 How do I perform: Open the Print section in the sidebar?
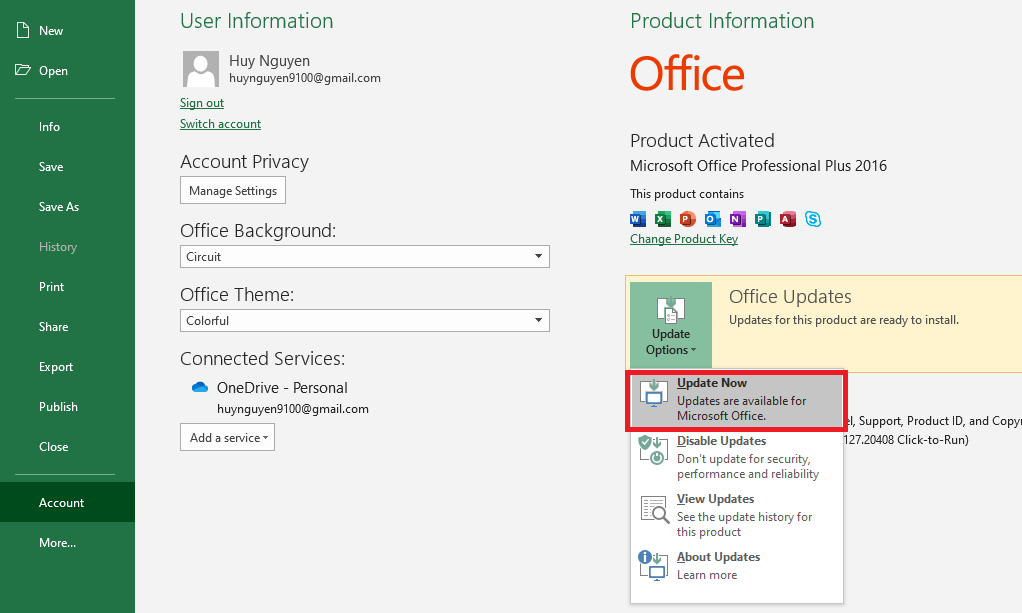[x=51, y=286]
